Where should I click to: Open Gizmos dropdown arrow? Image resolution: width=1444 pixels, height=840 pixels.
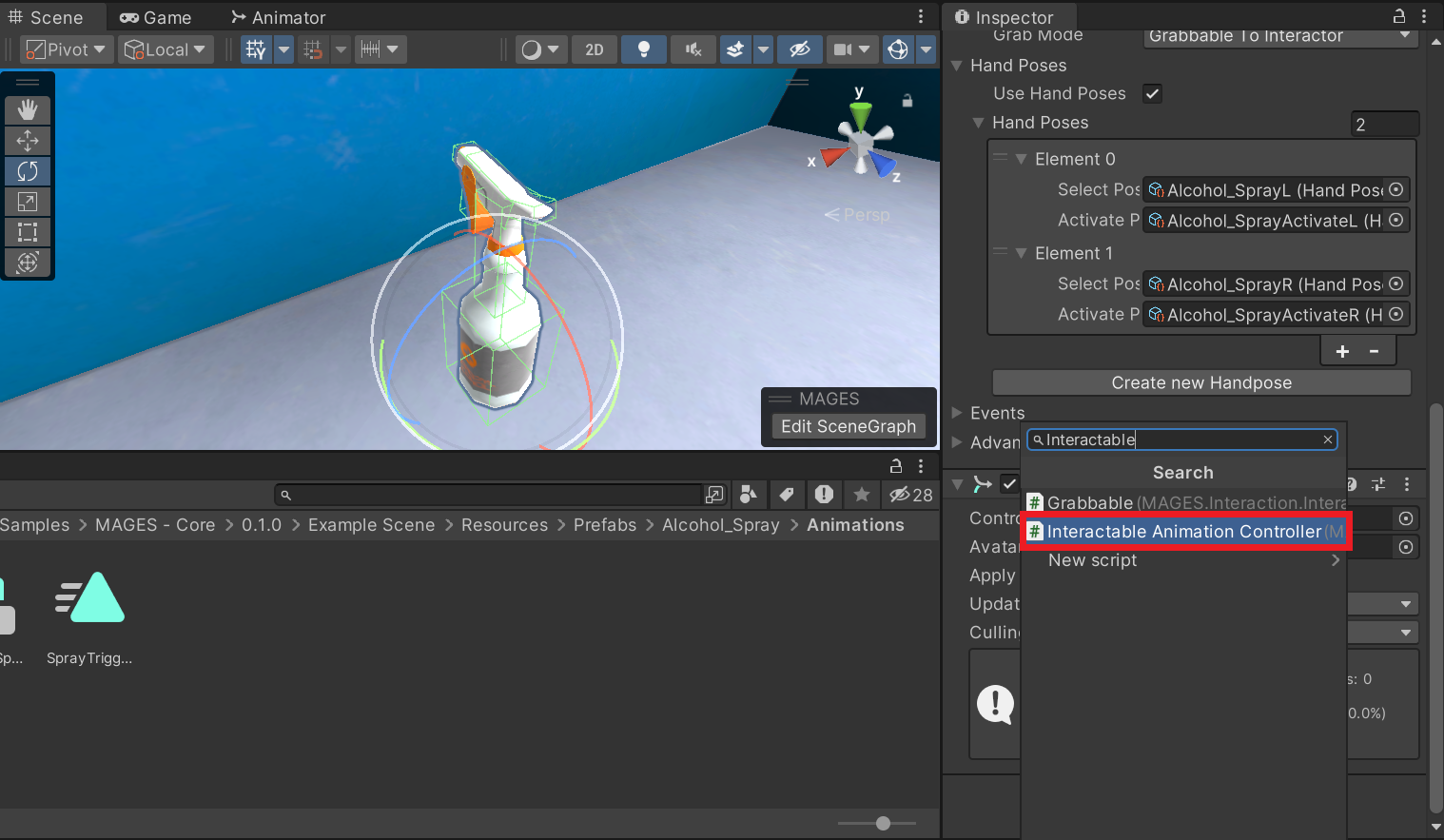(926, 49)
